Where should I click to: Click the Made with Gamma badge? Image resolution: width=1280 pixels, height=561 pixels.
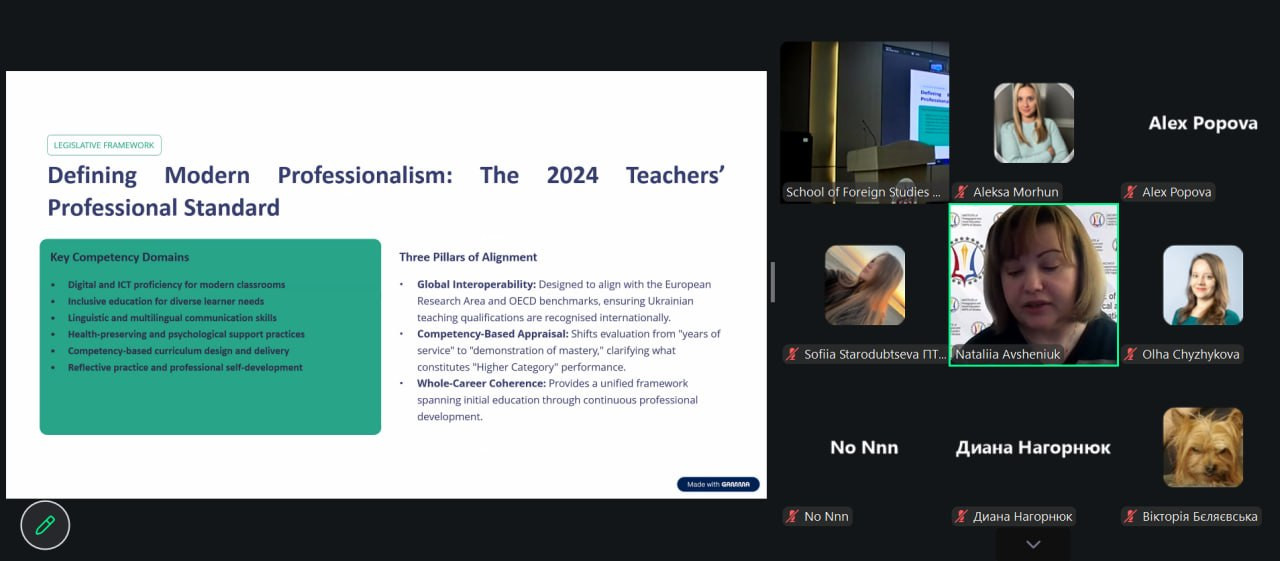718,484
